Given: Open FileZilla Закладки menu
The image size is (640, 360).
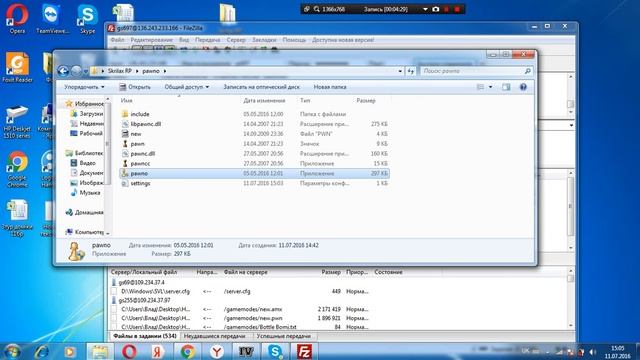Looking at the screenshot, I should [x=264, y=40].
